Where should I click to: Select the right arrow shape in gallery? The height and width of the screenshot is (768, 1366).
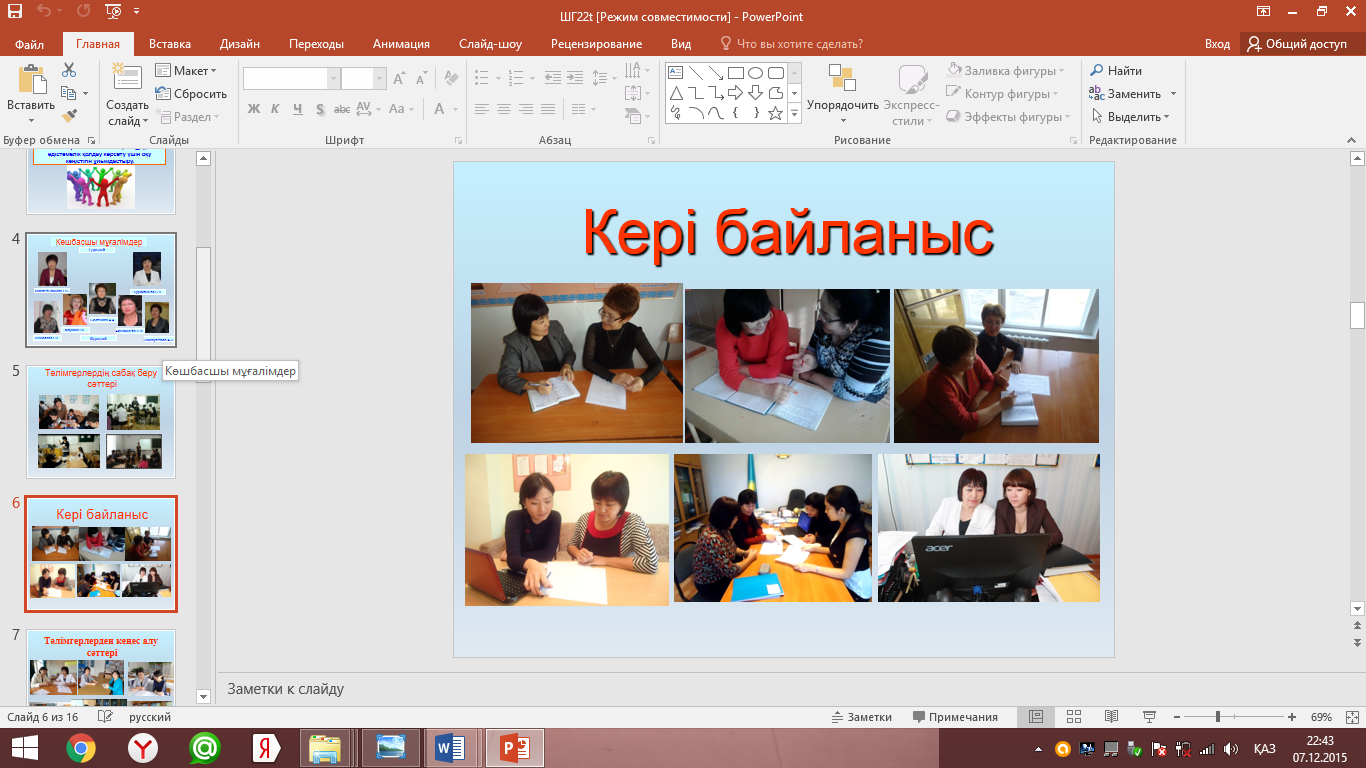click(x=735, y=93)
